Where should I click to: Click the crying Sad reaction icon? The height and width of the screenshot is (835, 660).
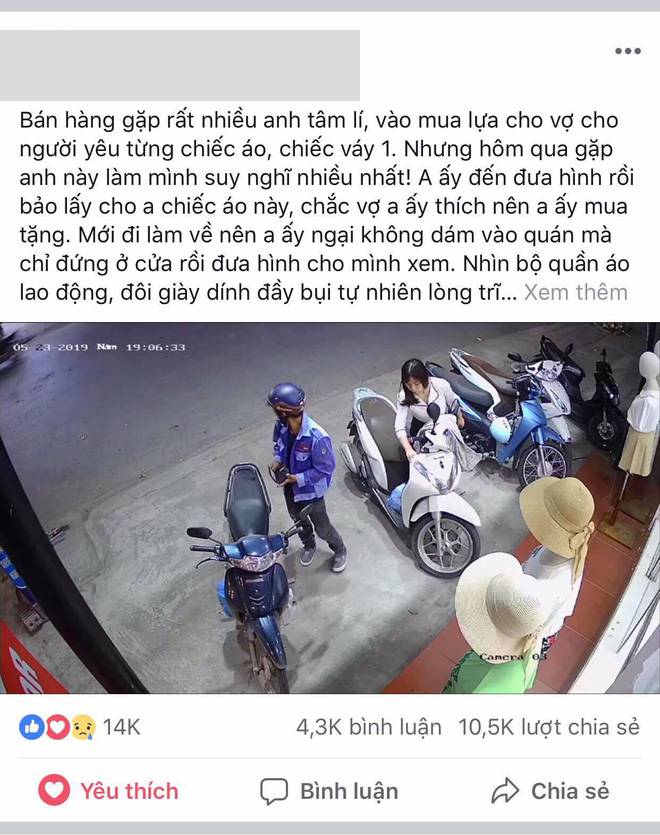[x=84, y=727]
